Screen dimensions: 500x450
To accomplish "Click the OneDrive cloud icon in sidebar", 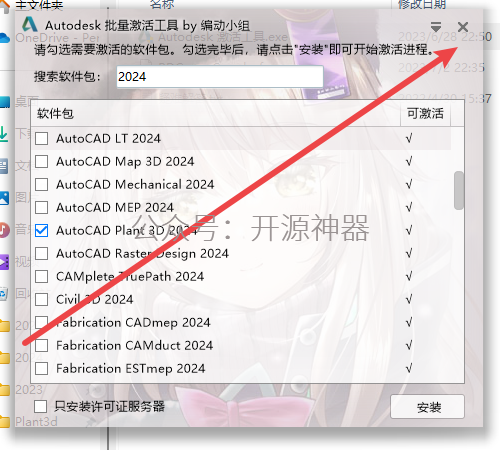I will click(x=5, y=37).
